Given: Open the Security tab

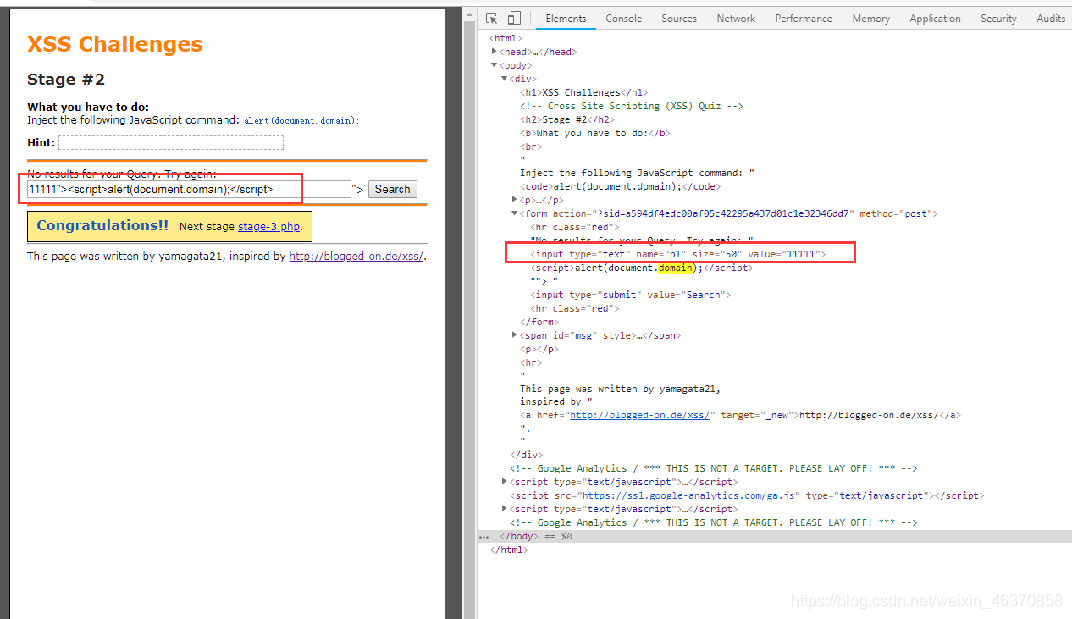Looking at the screenshot, I should pos(998,18).
